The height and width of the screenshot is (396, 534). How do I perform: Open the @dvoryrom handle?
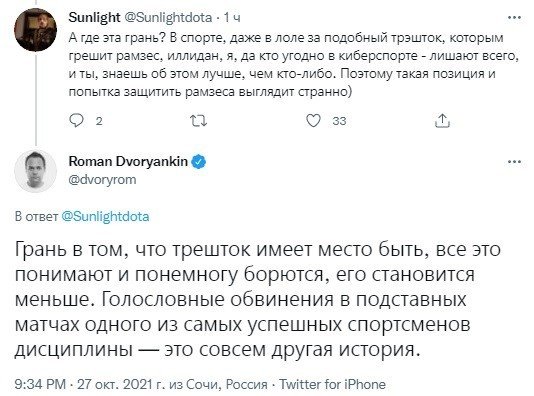102,179
